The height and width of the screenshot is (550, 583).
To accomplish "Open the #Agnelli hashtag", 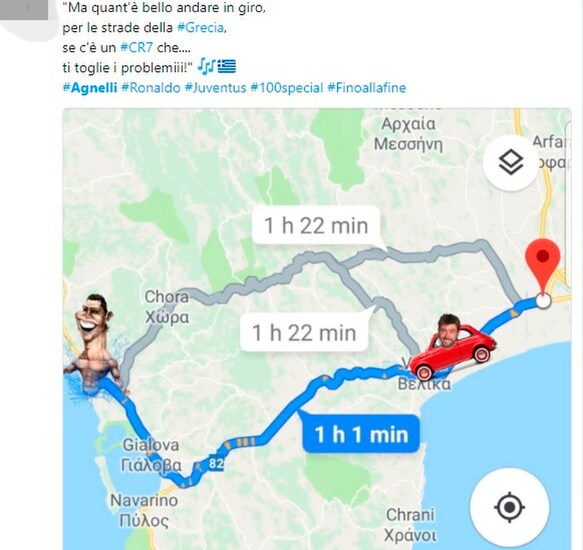I will point(90,88).
